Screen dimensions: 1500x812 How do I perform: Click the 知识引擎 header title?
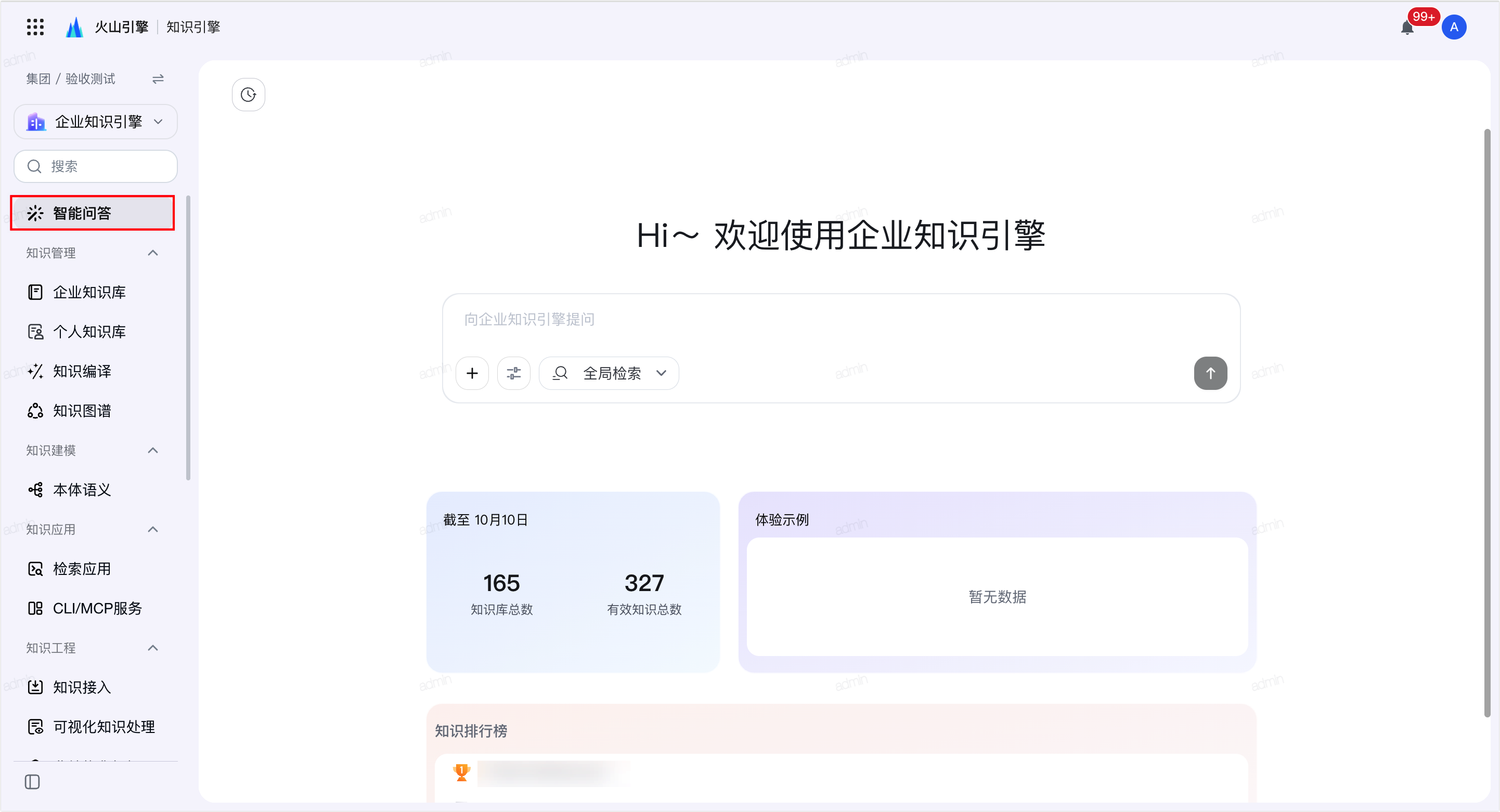pos(193,27)
